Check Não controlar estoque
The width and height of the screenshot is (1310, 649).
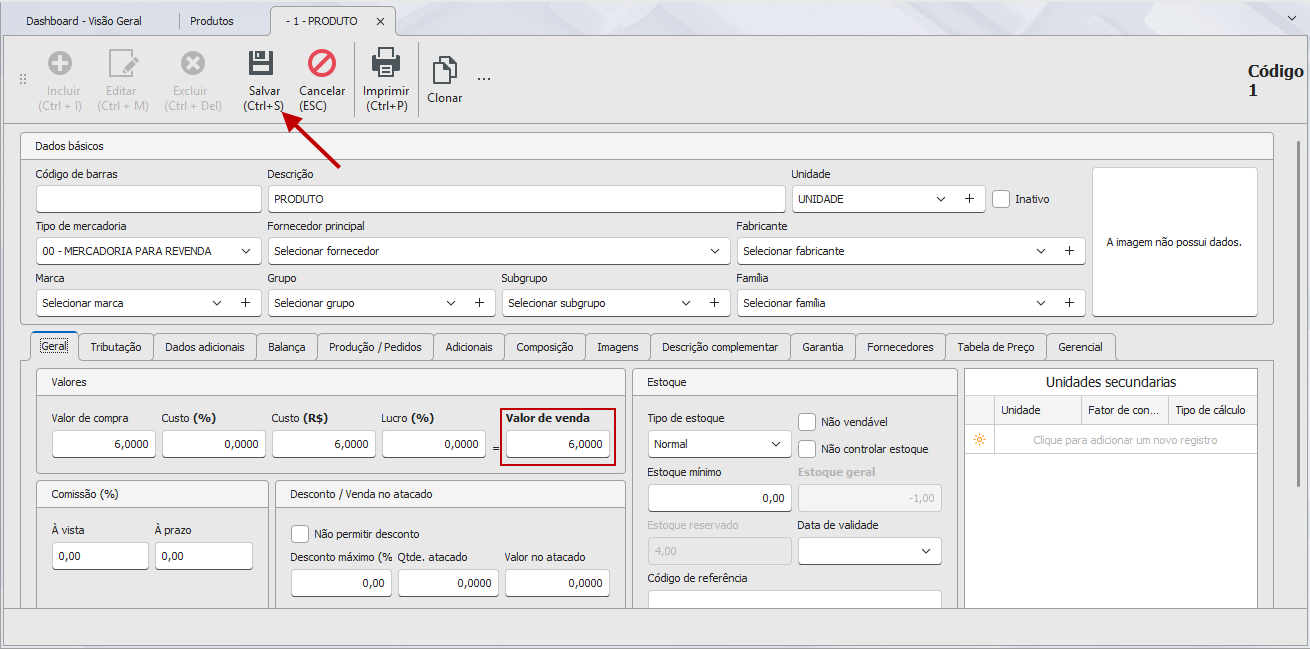pos(807,449)
